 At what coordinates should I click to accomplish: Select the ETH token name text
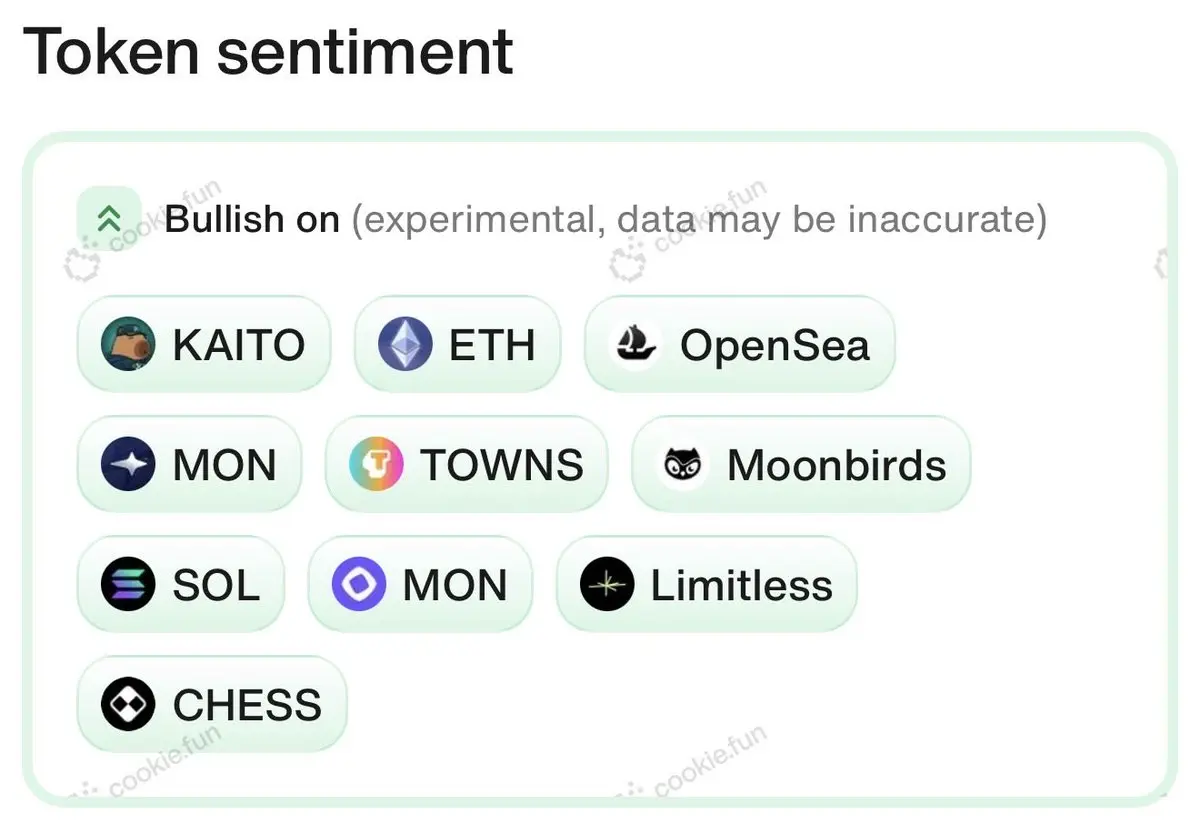[492, 346]
